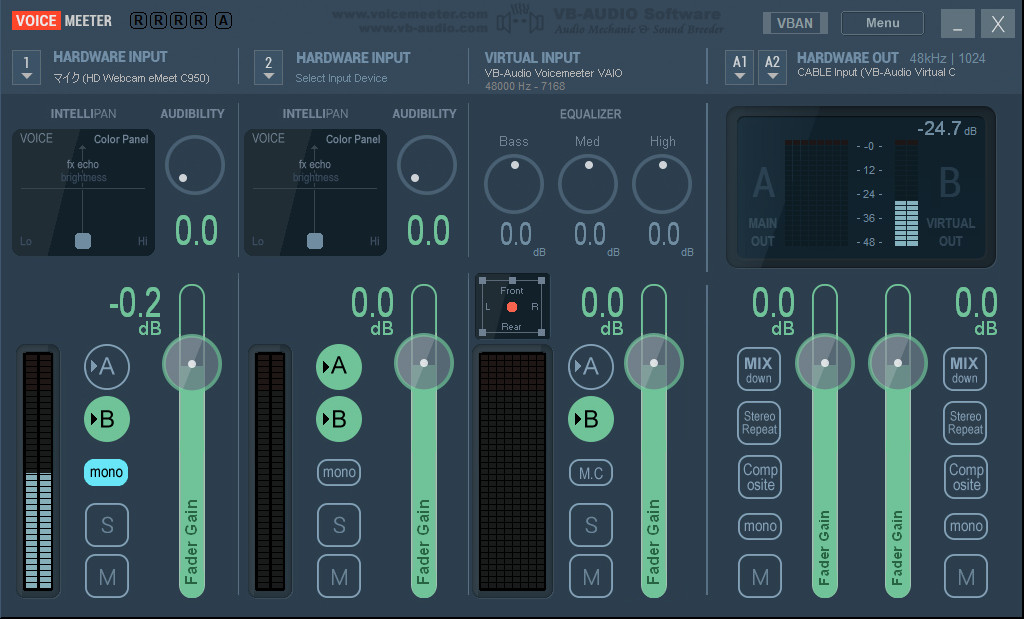Click fader gain knob of Hardware Input 2
This screenshot has width=1024, height=619.
(424, 363)
